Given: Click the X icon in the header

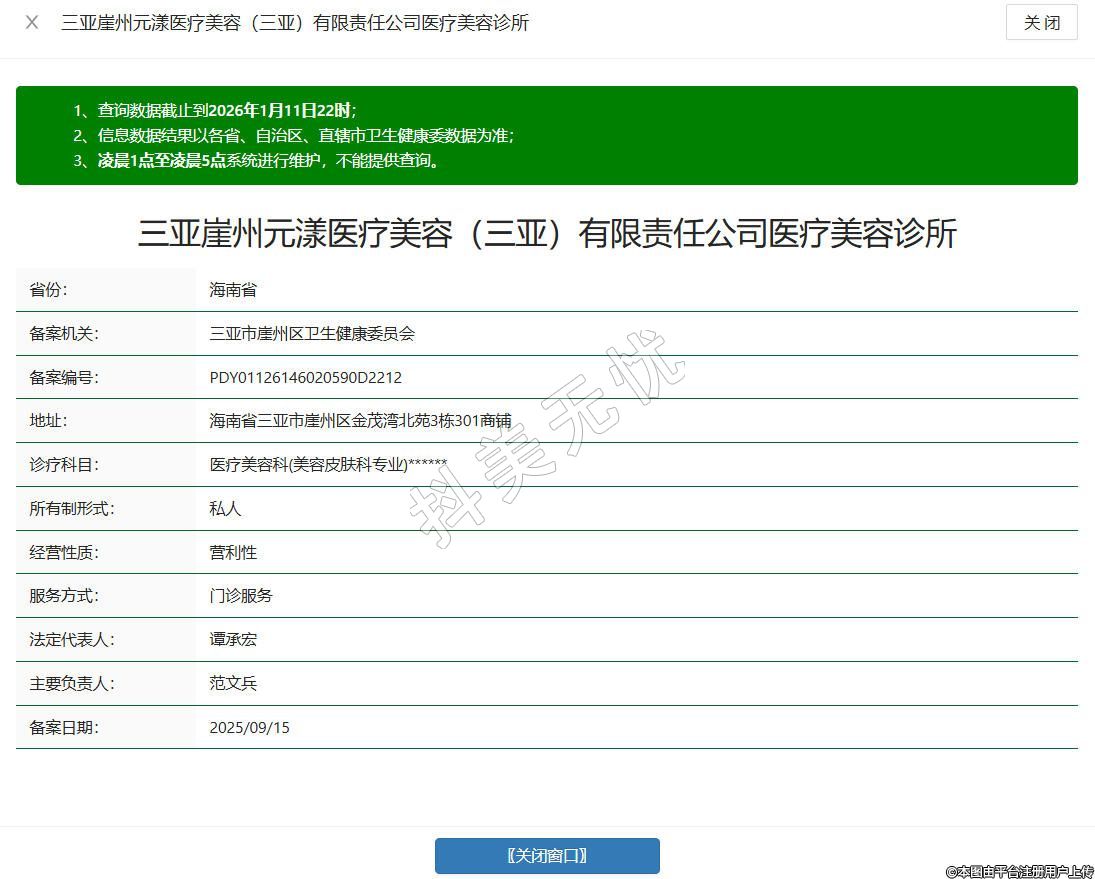Looking at the screenshot, I should (32, 22).
